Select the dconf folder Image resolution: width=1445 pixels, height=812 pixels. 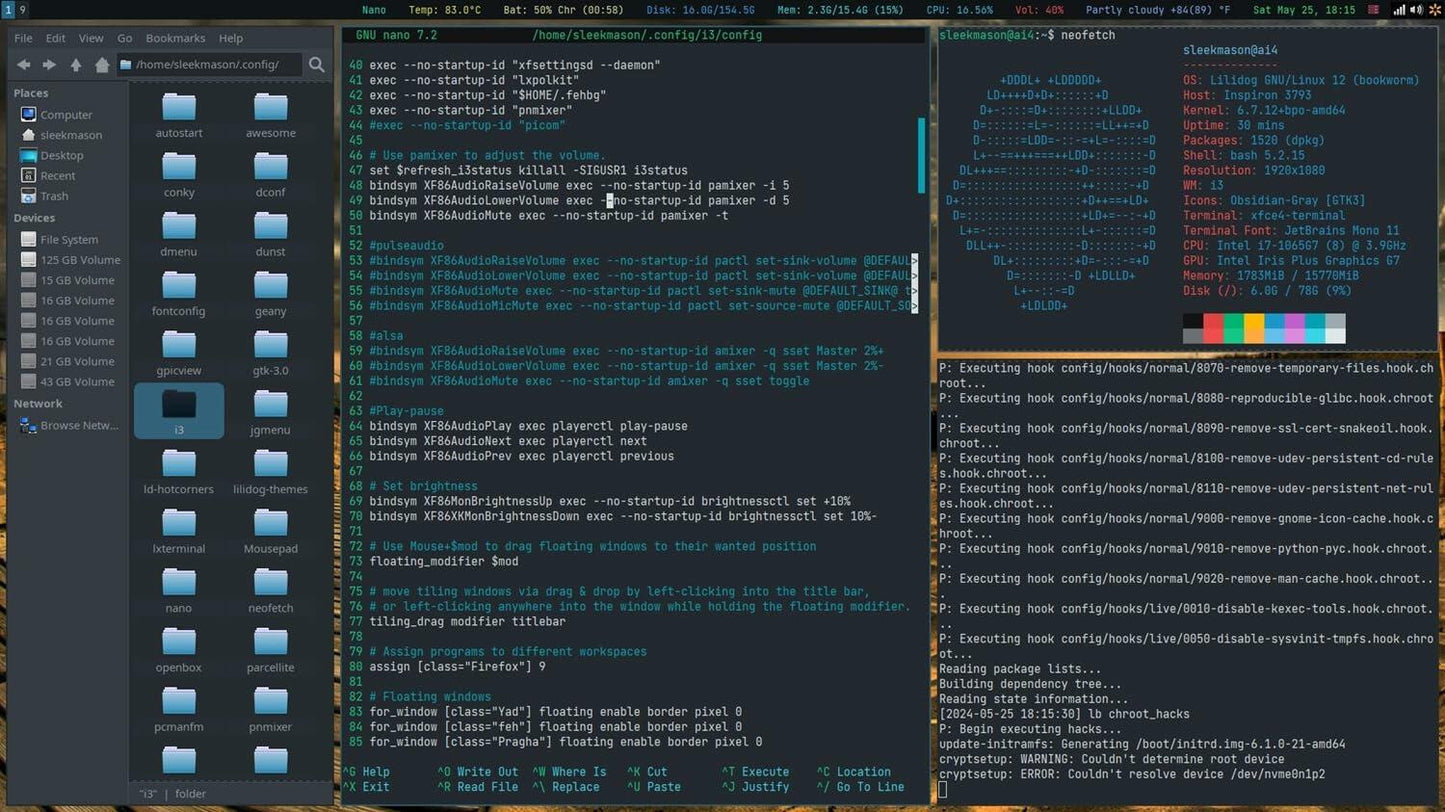click(271, 175)
